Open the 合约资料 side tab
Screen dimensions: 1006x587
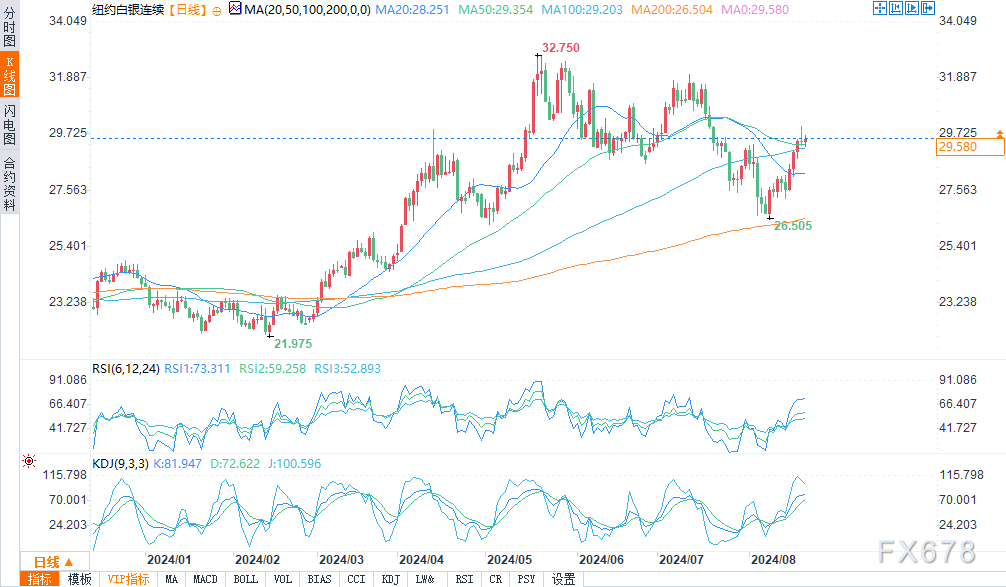tap(10, 183)
